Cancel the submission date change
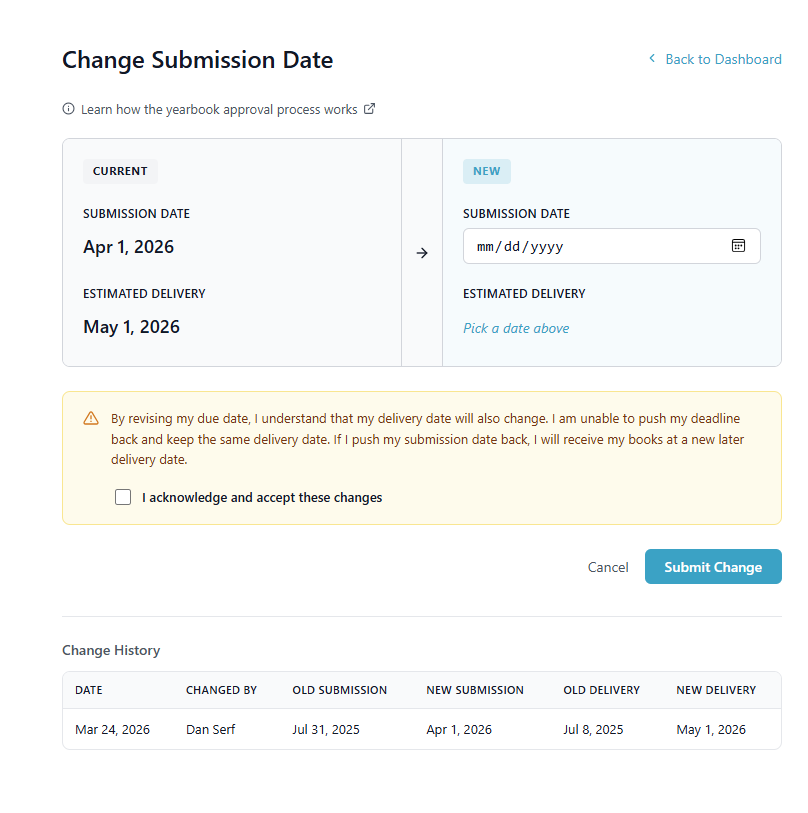The height and width of the screenshot is (813, 808). click(x=608, y=567)
